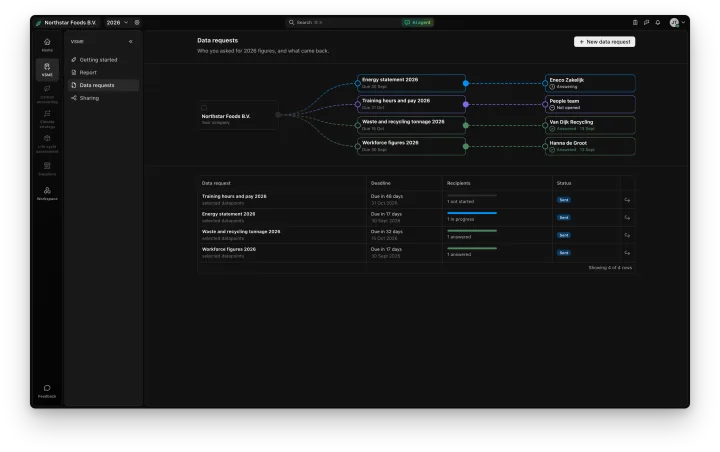
Task: Click the Deadline column header
Action: coord(381,183)
